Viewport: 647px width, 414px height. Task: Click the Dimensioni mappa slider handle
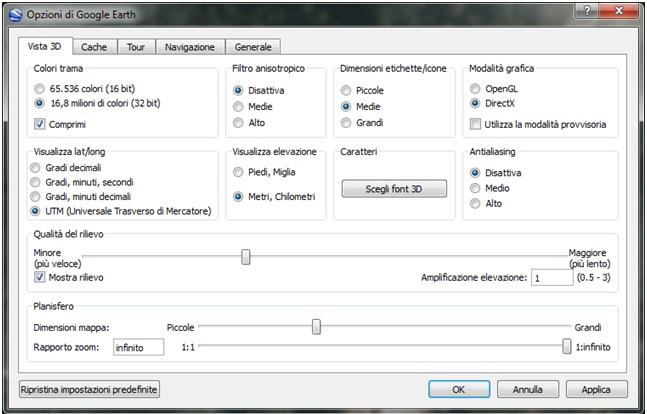(x=316, y=326)
